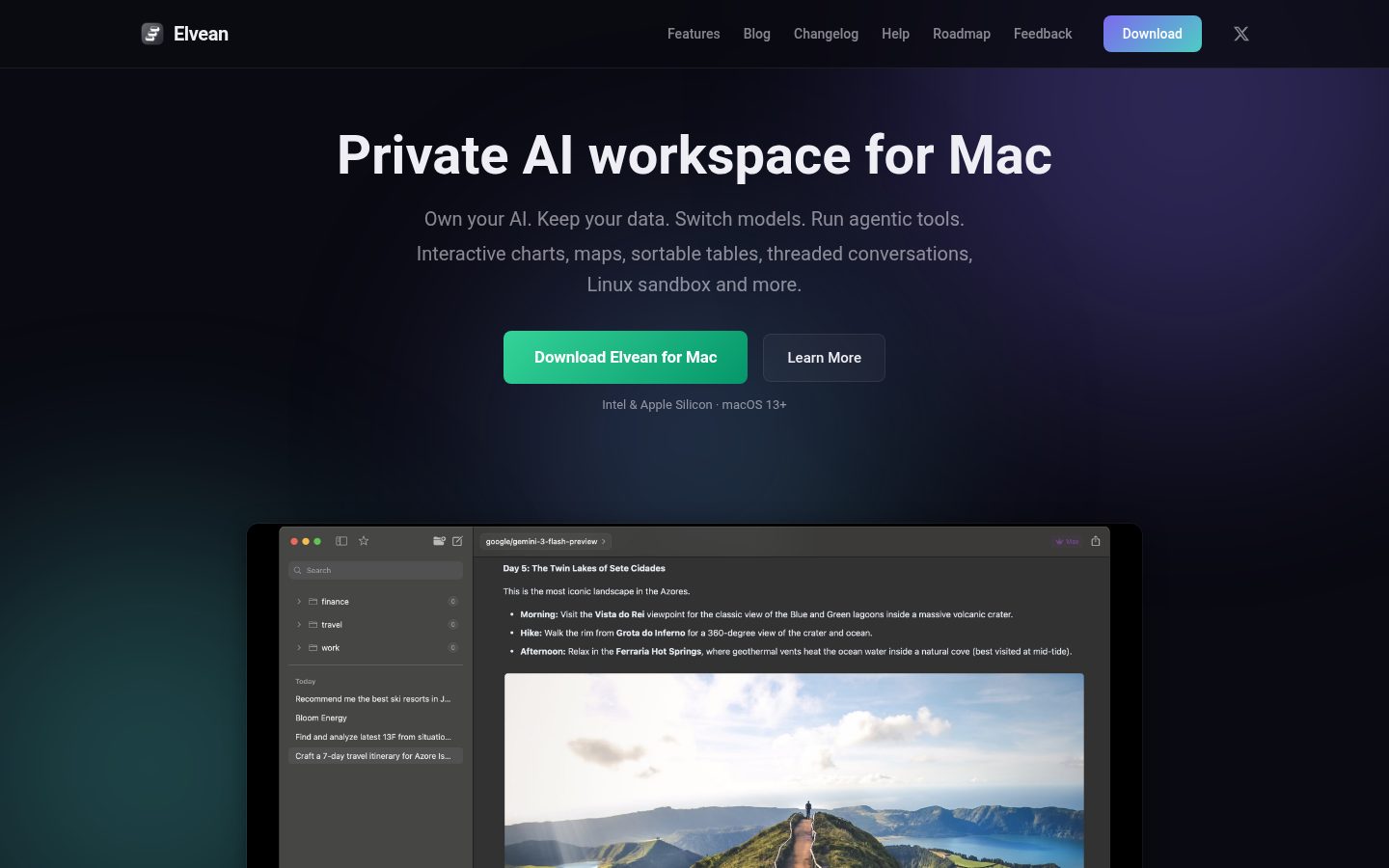
Task: Click the 'Private AI workspace for Mac' headline
Action: point(694,155)
